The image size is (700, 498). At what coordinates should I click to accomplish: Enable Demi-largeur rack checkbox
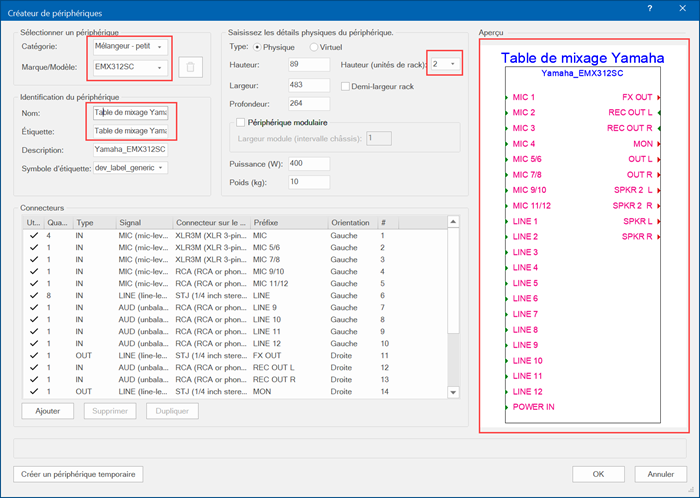click(345, 87)
